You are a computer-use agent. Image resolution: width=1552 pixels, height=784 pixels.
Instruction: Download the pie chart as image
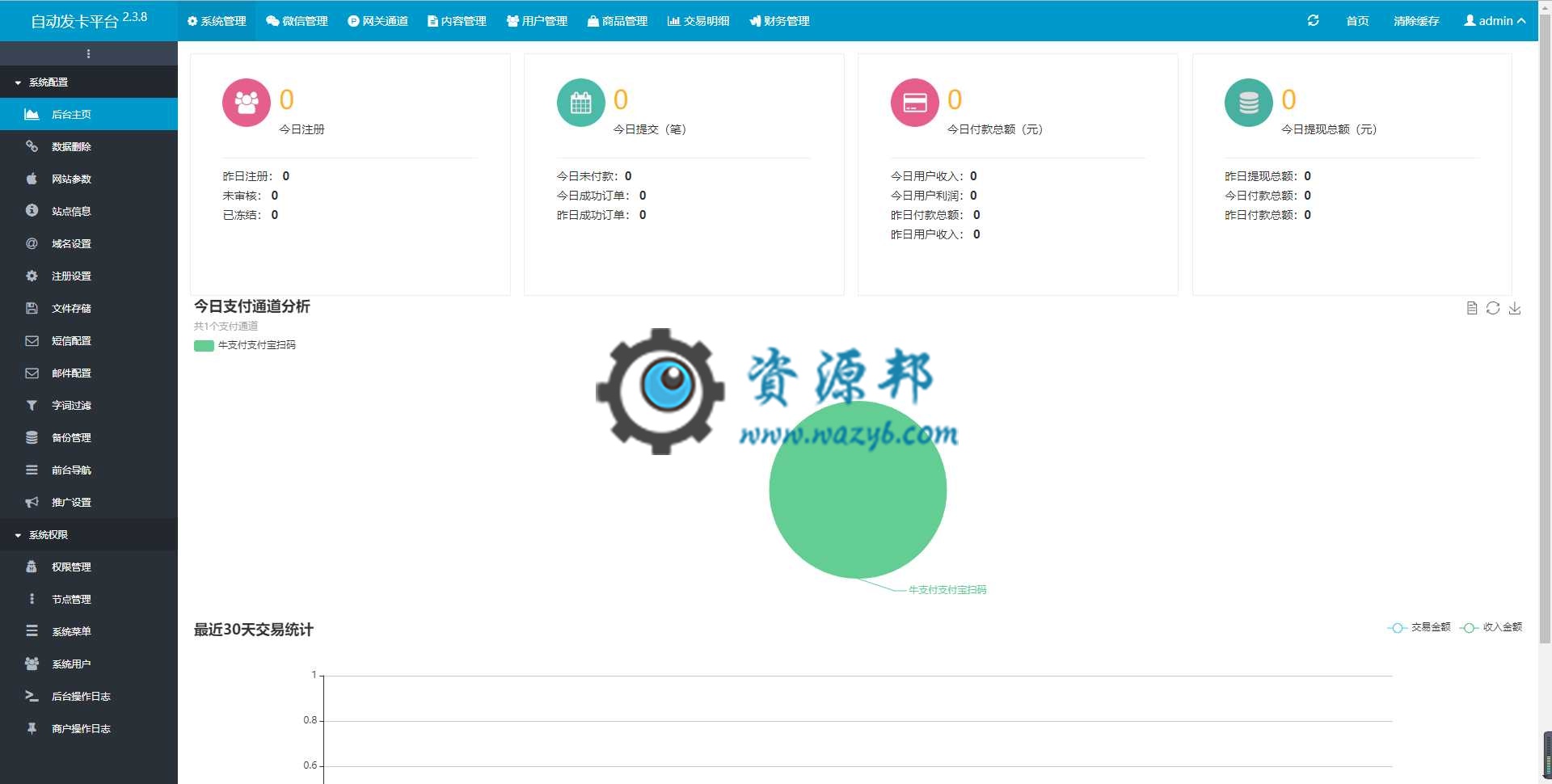pos(1515,308)
